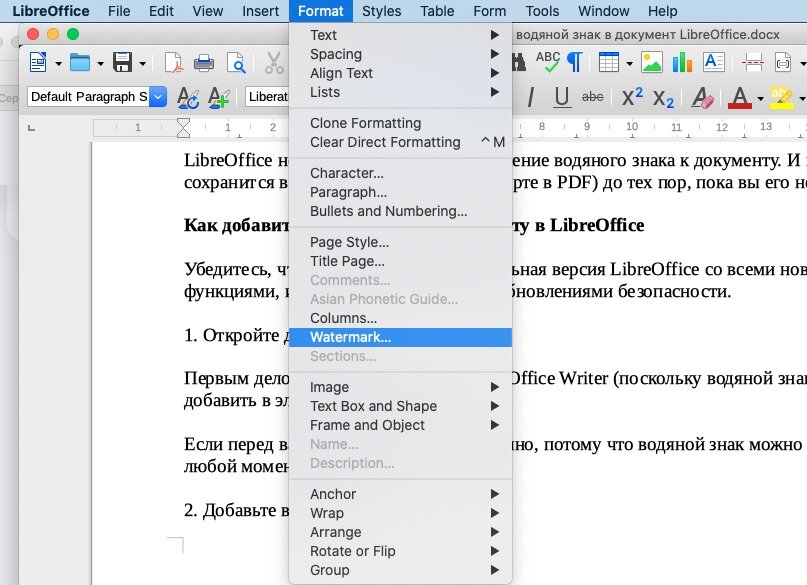Screen dimensions: 807x585
Task: Open the File menu
Action: [119, 11]
